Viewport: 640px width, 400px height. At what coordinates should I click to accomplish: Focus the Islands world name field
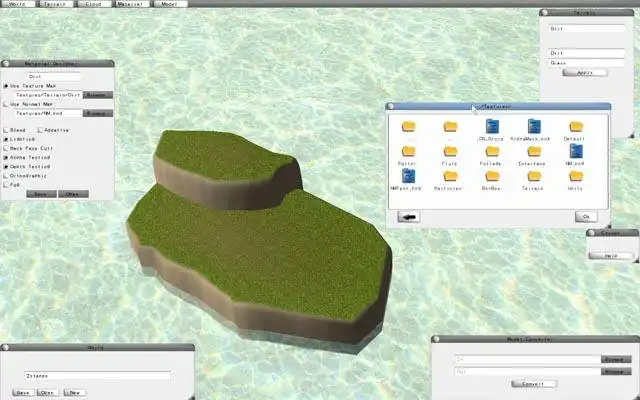[98, 376]
